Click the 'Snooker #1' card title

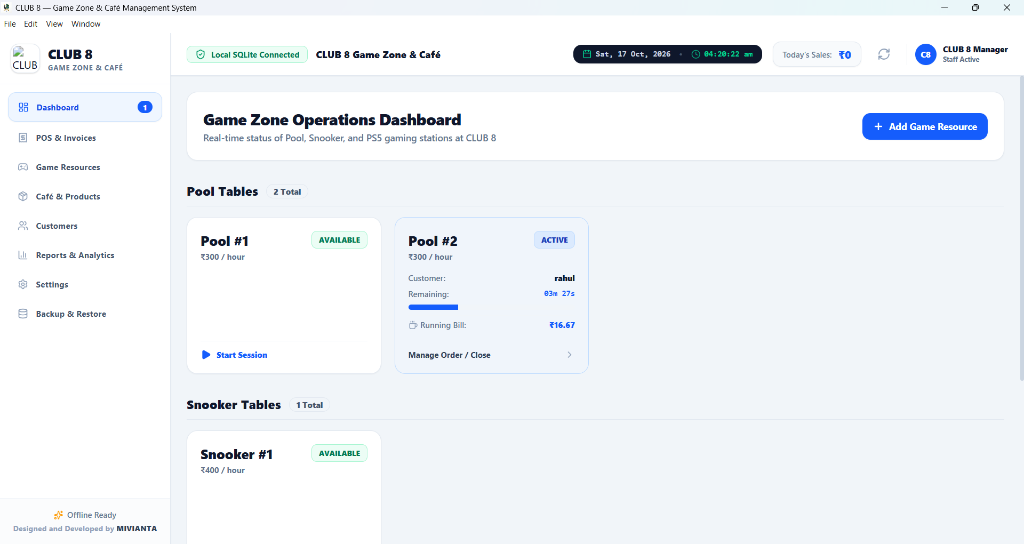236,455
